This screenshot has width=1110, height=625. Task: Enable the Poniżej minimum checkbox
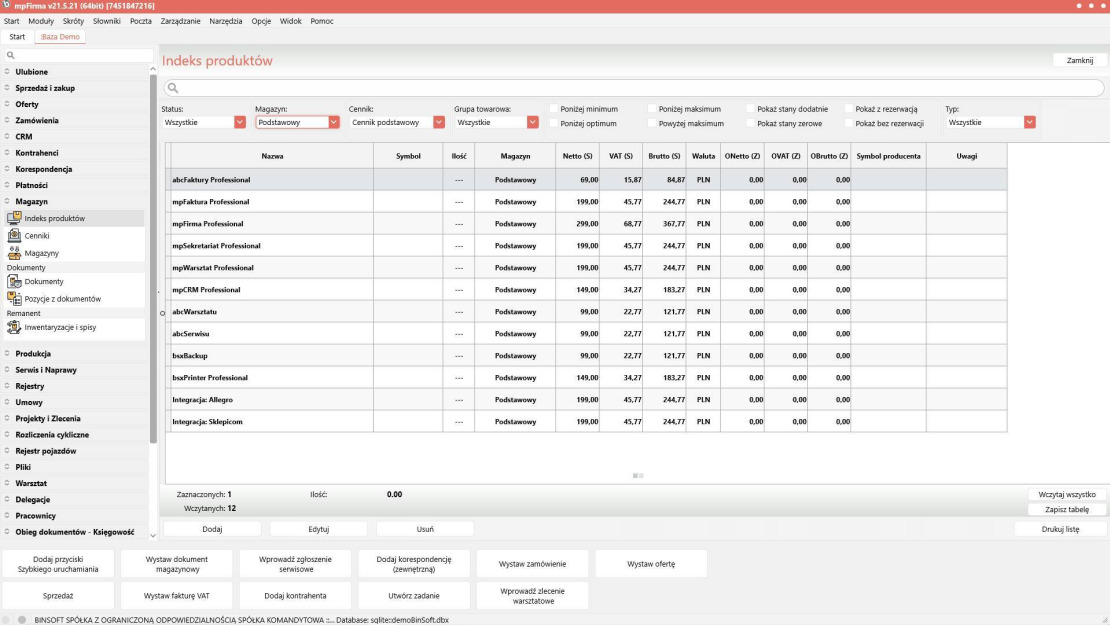tap(554, 109)
